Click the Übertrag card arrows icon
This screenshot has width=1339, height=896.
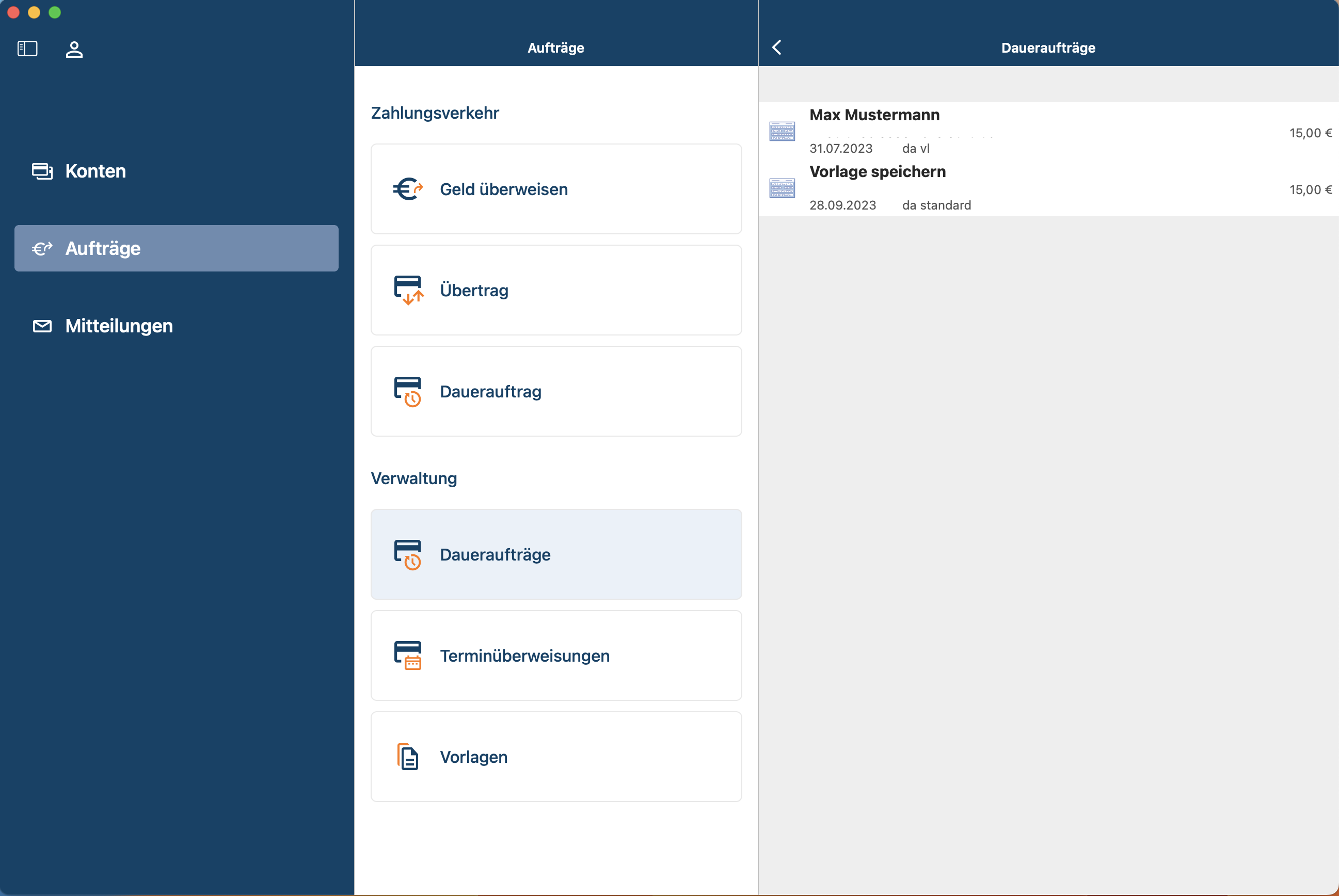point(409,290)
